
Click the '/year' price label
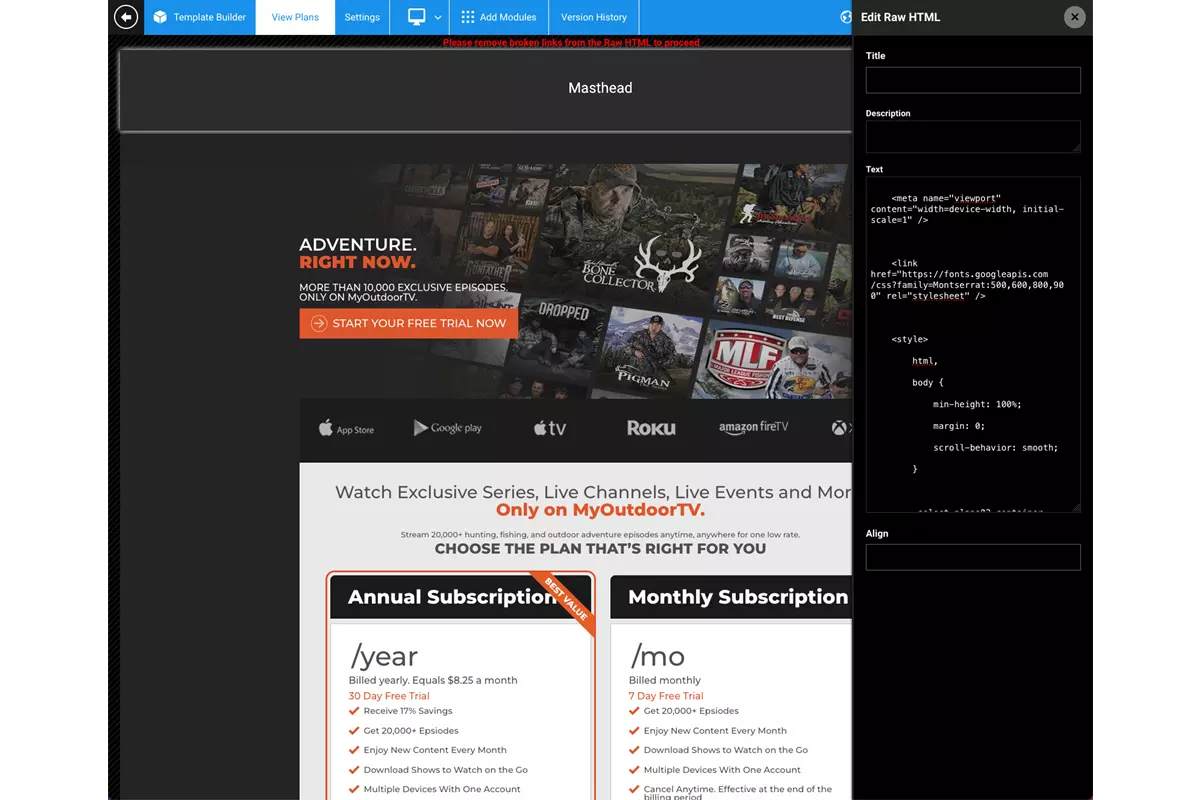click(384, 657)
